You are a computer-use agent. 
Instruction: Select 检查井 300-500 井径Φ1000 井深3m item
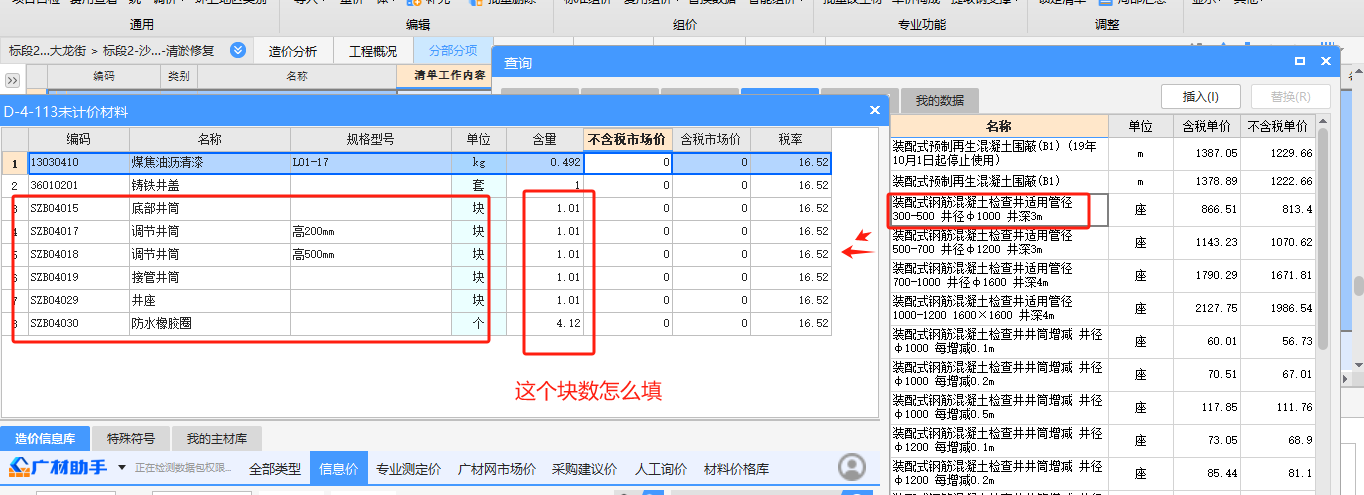(x=998, y=210)
